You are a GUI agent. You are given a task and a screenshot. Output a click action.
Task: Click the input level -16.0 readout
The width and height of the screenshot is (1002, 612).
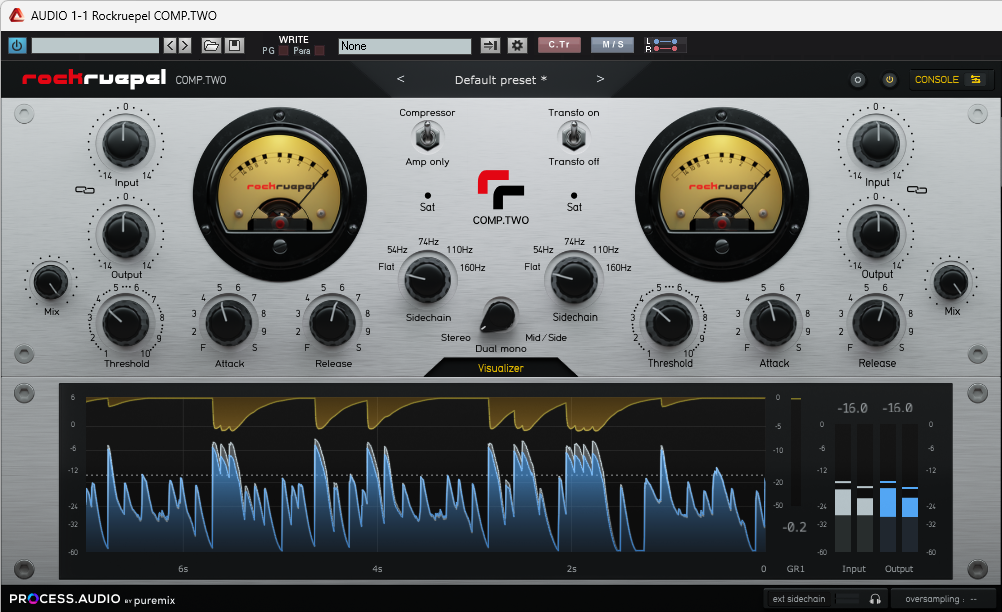(x=852, y=408)
